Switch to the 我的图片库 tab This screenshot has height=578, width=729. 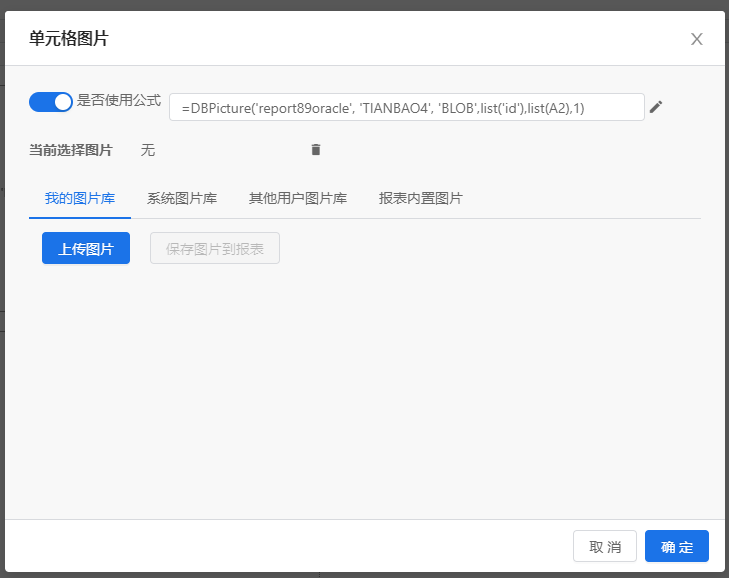click(80, 198)
